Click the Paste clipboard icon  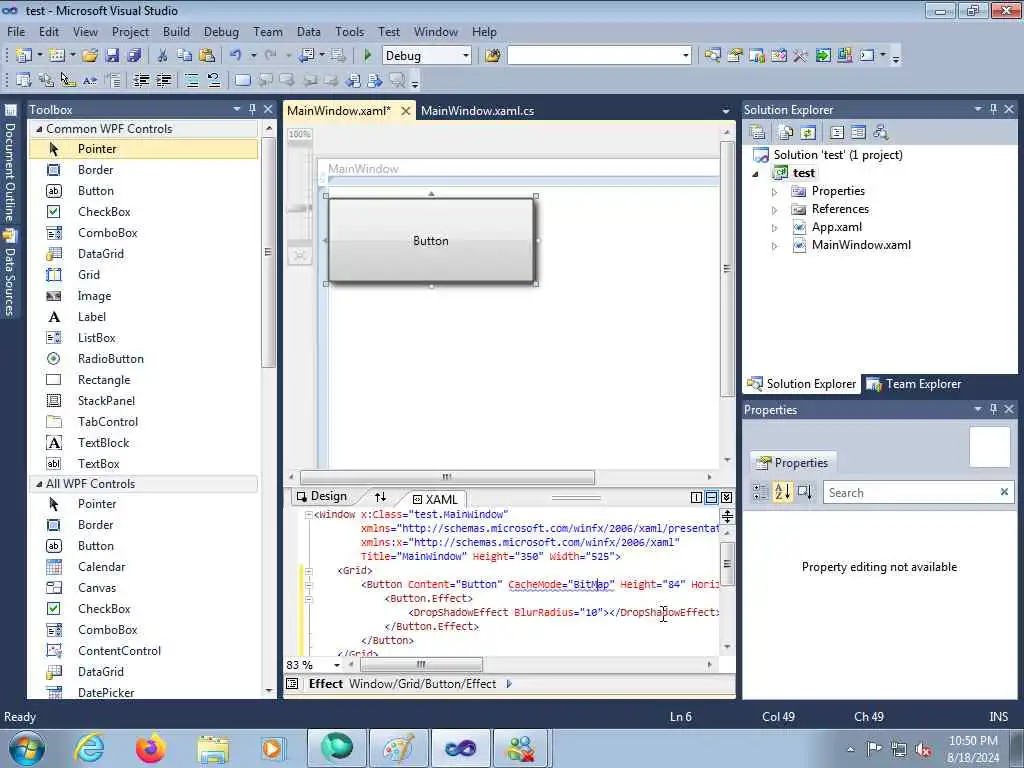click(207, 56)
